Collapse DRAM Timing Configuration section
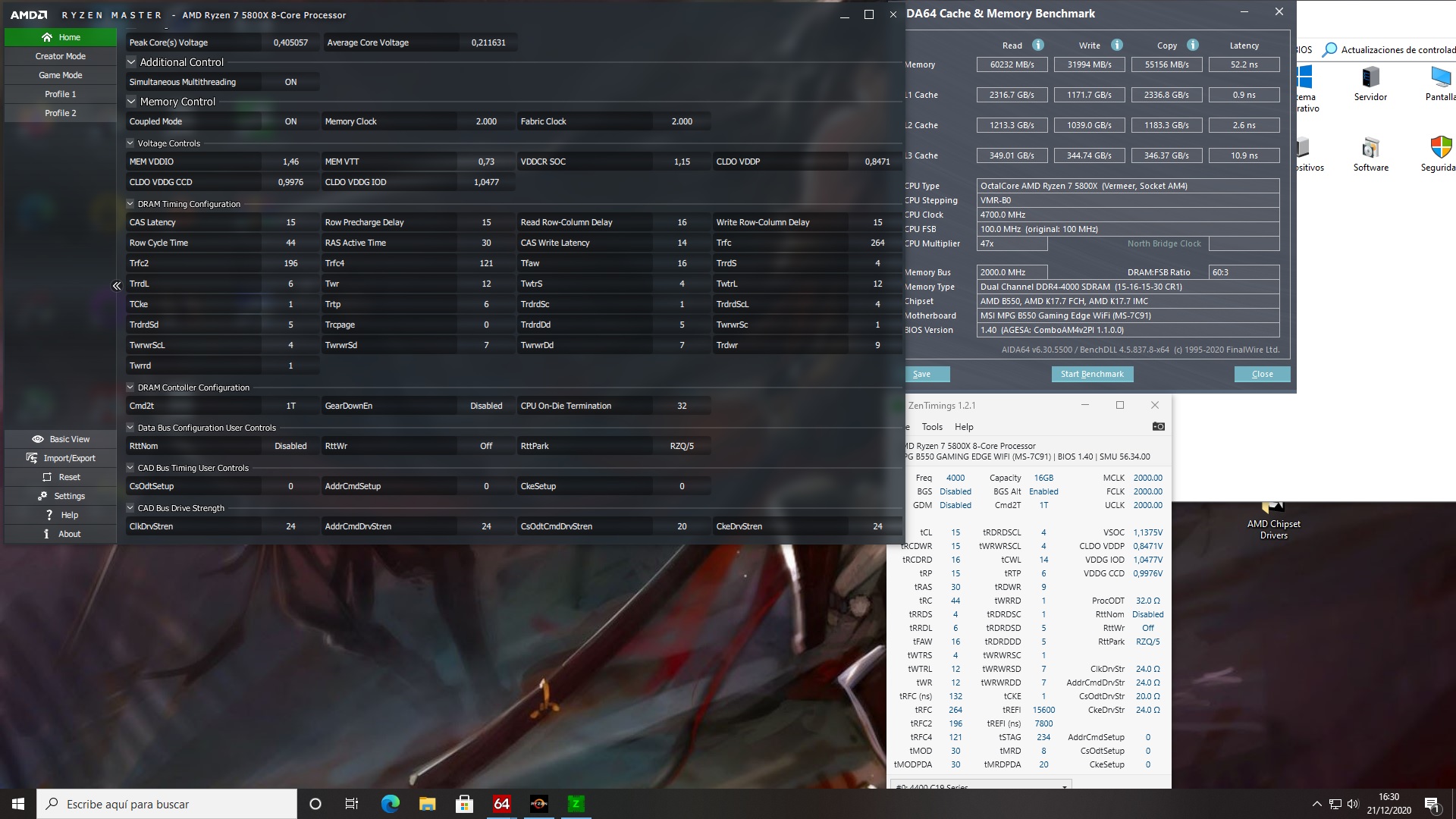Screen dimensions: 1456x819 tap(130, 204)
